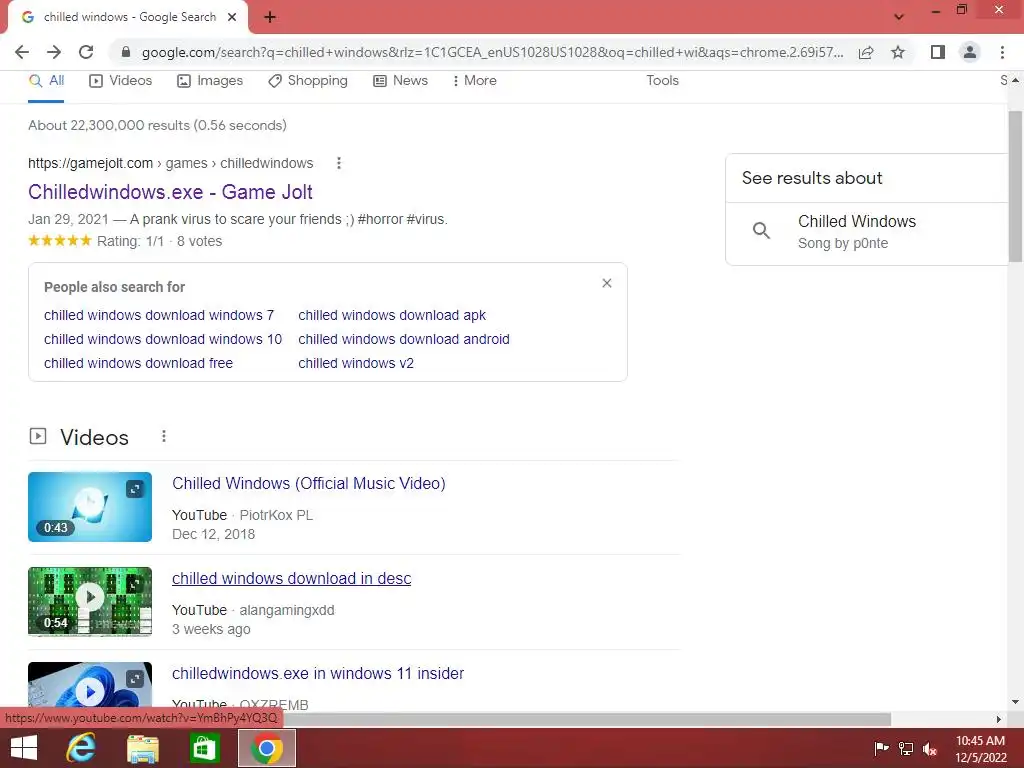Open the Windows Start button
The image size is (1024, 768).
click(24, 748)
